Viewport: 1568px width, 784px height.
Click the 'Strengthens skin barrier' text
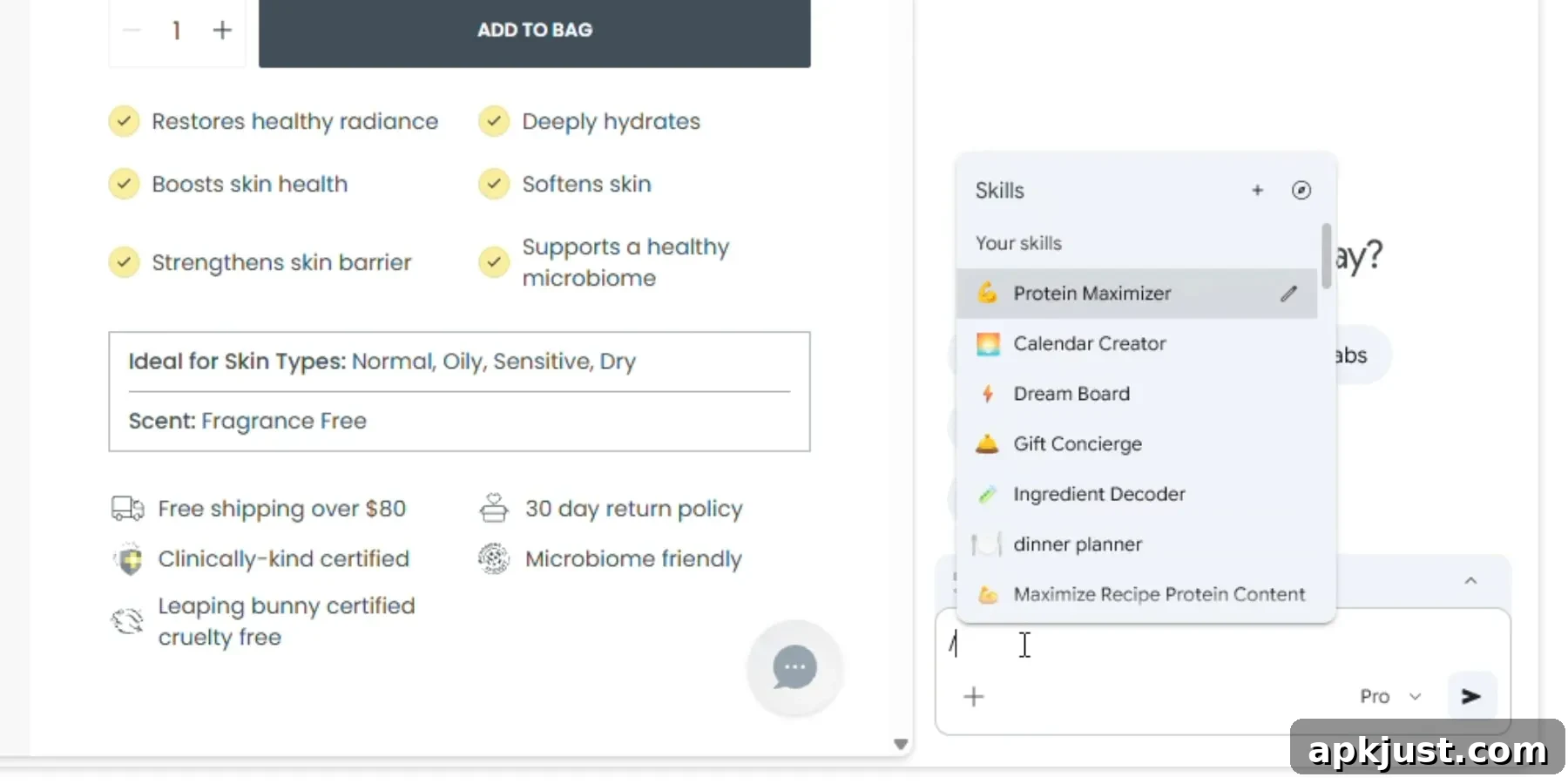point(281,262)
